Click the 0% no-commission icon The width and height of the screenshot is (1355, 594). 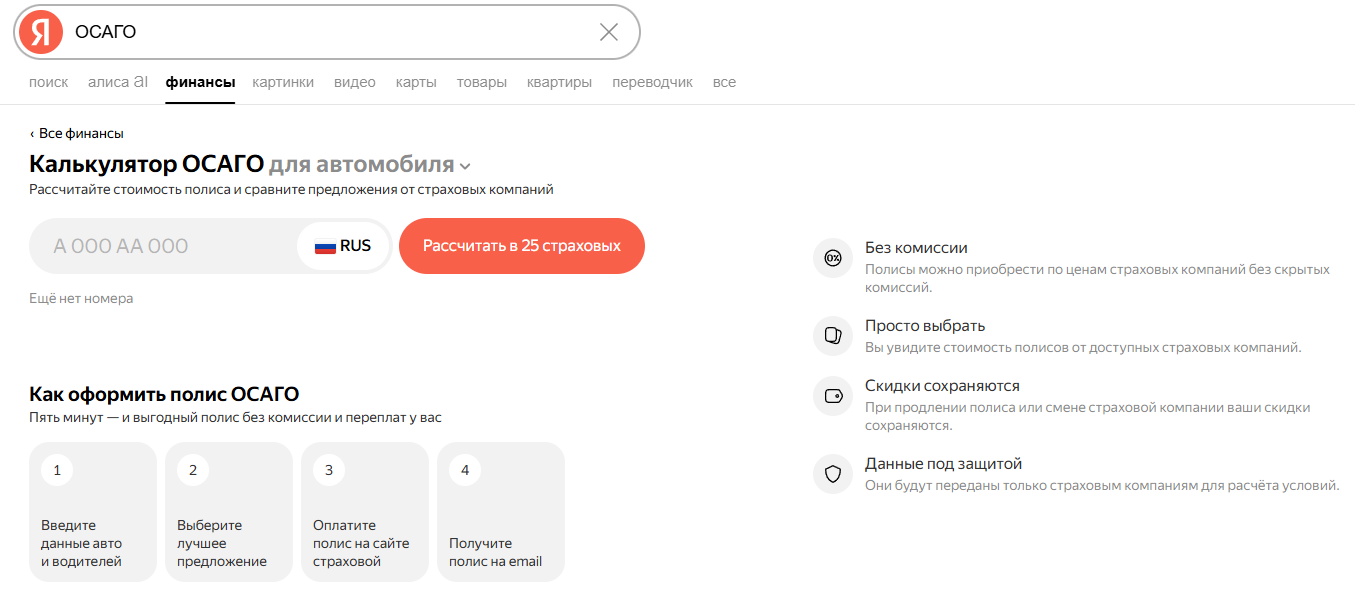coord(833,258)
